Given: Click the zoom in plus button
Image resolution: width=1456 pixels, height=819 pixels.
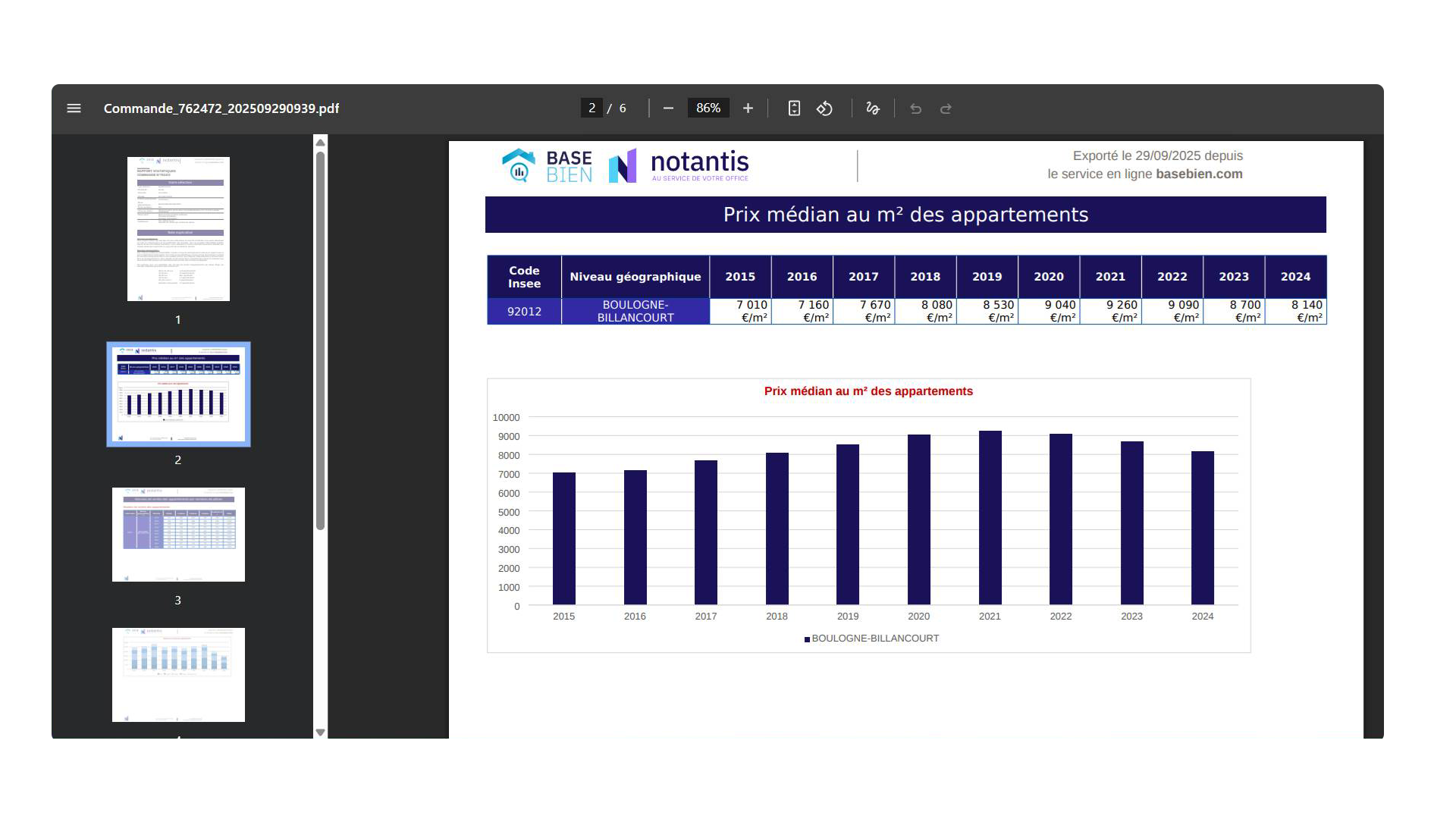Looking at the screenshot, I should (x=748, y=108).
